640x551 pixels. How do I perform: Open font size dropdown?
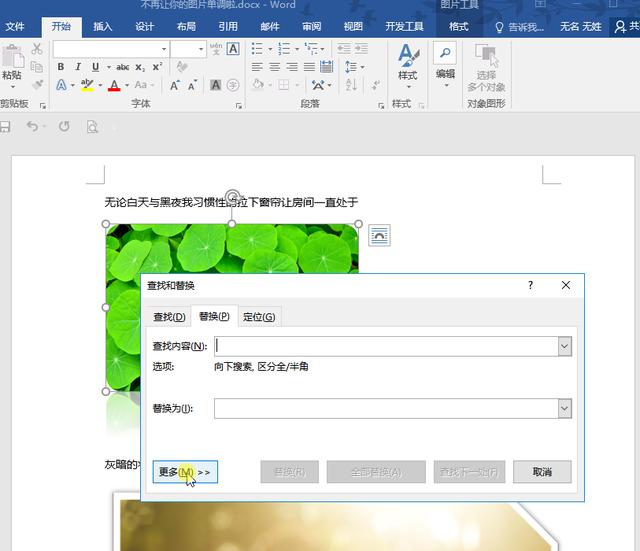201,49
